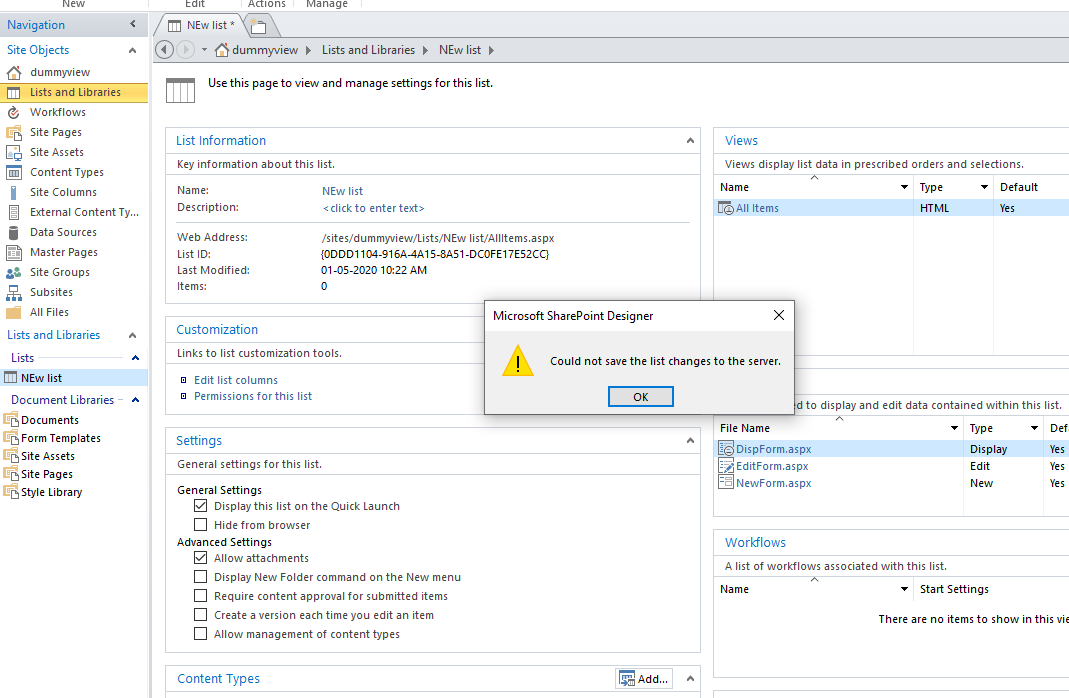Click the Site Groups icon
Viewport: 1069px width, 698px height.
14,271
